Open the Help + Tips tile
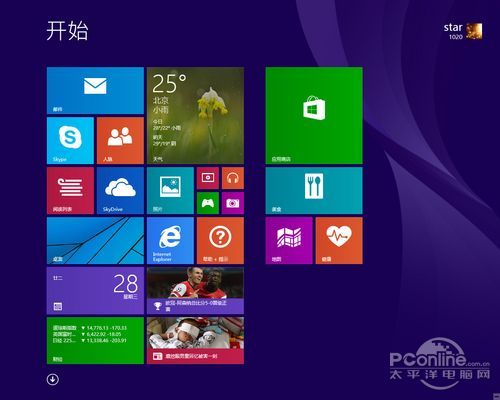The width and height of the screenshot is (500, 400). (220, 241)
